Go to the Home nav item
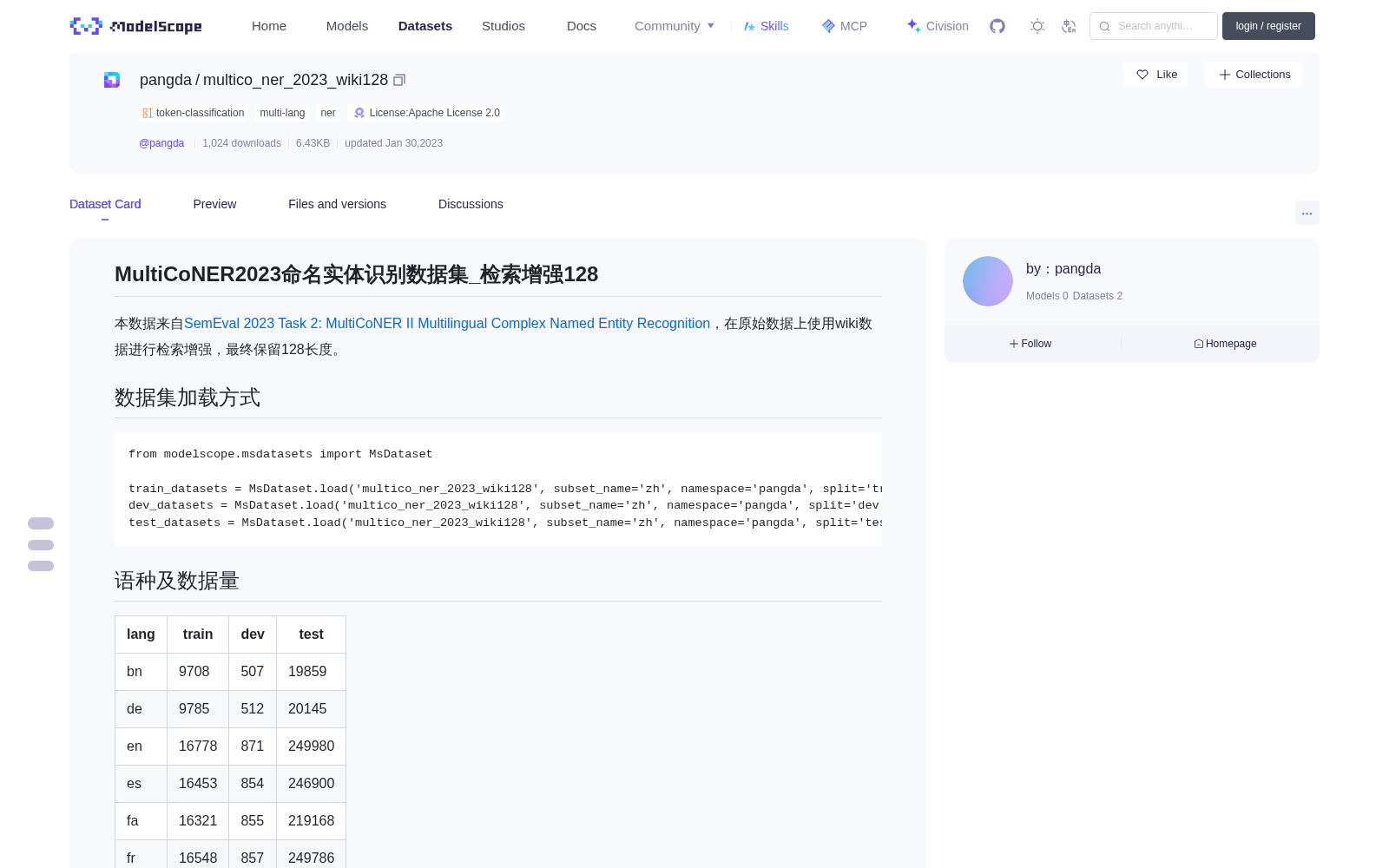This screenshot has width=1389, height=868. point(269,26)
